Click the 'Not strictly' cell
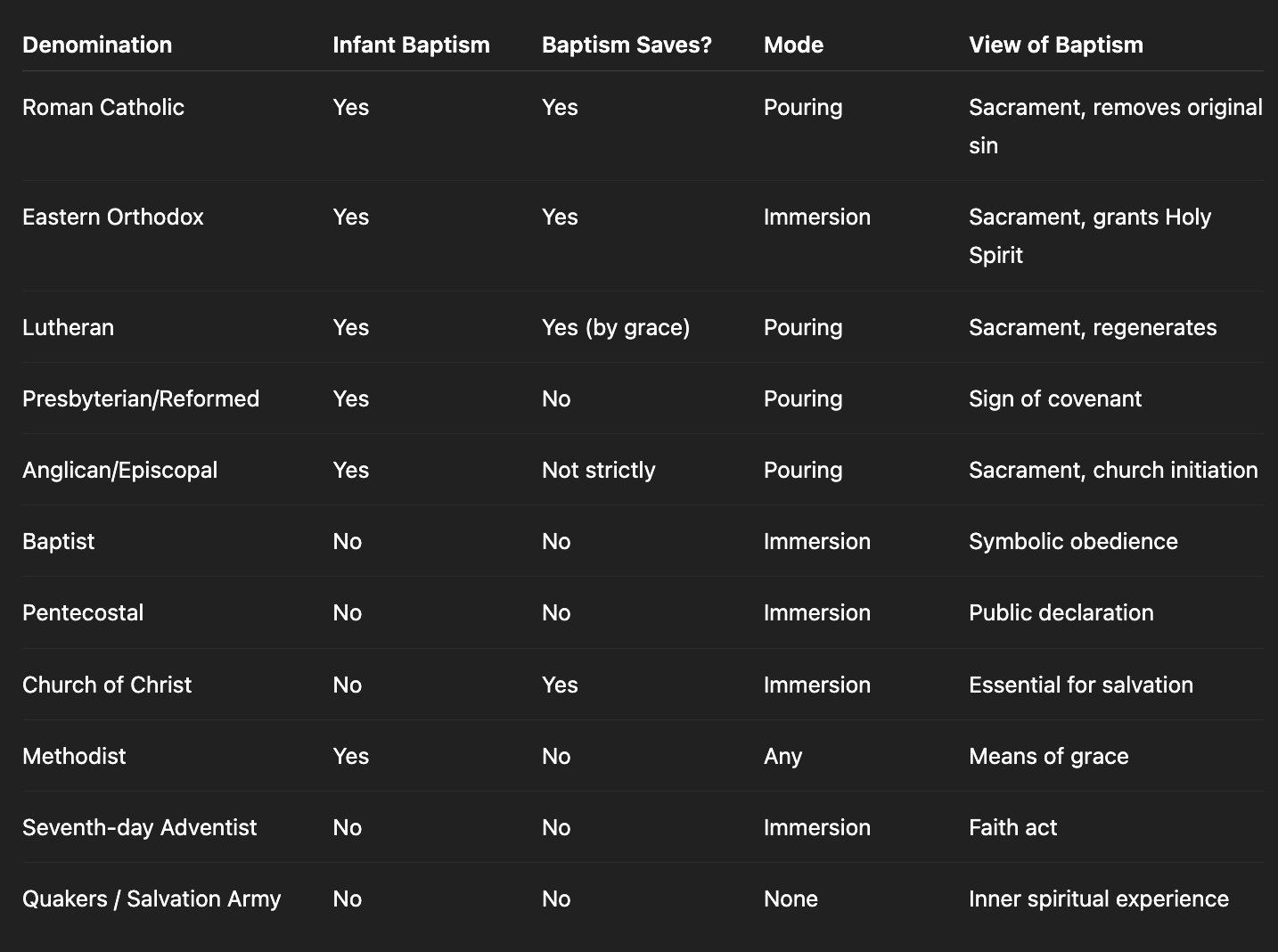Image resolution: width=1278 pixels, height=952 pixels. pyautogui.click(x=598, y=470)
